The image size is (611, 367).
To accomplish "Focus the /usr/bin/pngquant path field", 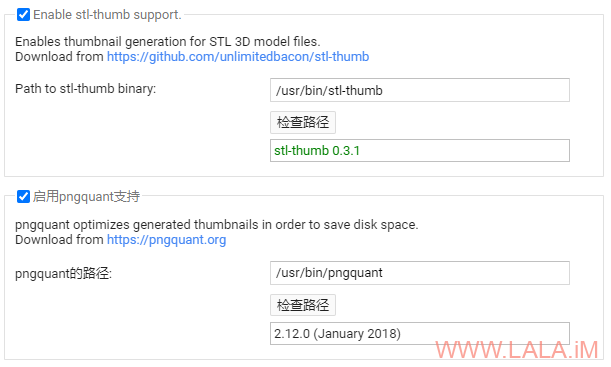I will [x=420, y=273].
